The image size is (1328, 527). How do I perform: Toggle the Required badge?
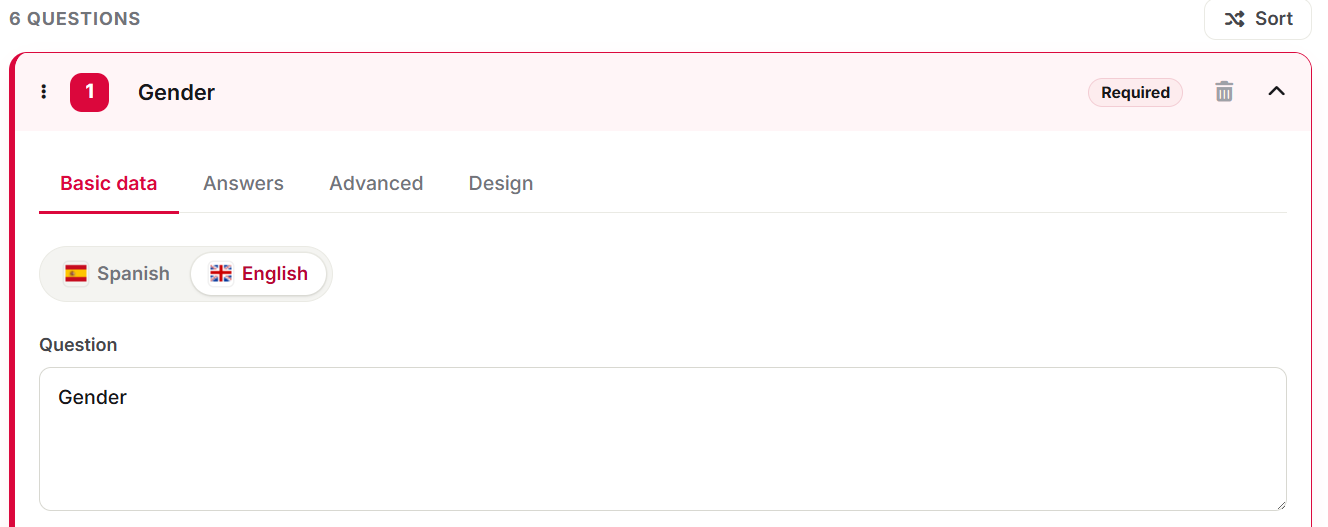tap(1135, 93)
